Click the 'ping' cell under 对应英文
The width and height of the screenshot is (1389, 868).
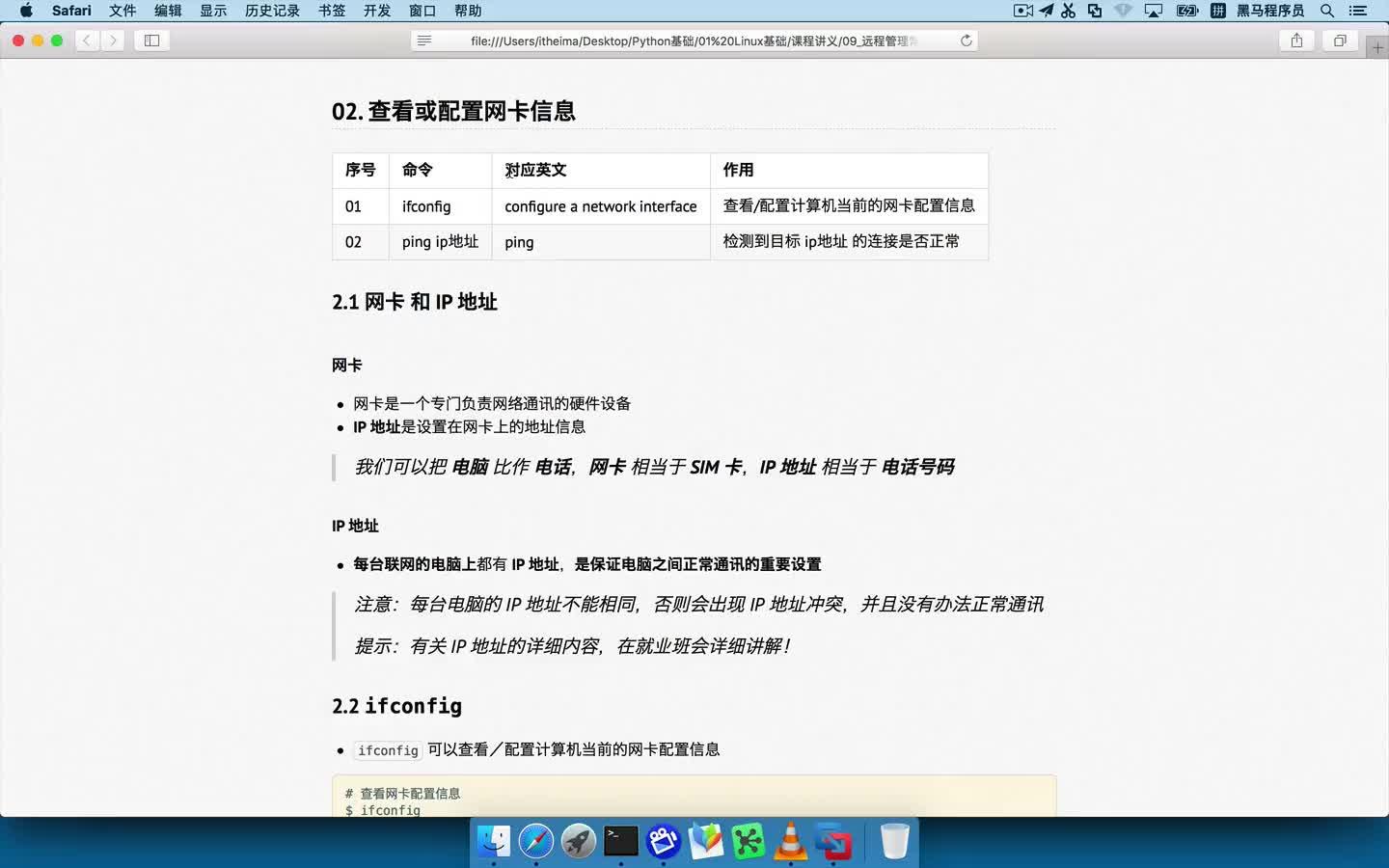[x=601, y=242]
